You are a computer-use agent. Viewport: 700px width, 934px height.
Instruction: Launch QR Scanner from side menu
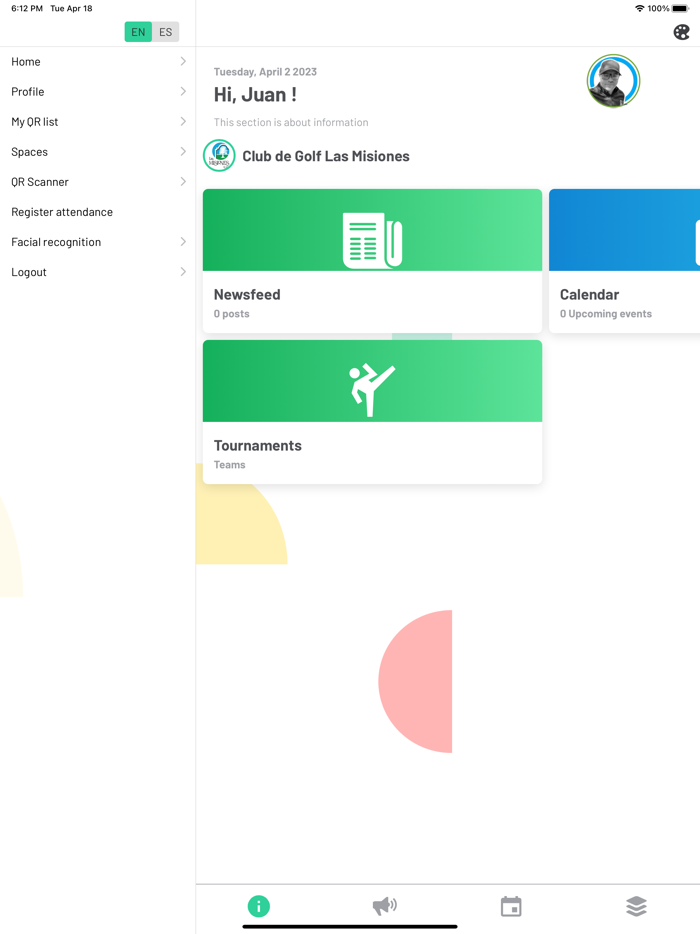[x=98, y=182]
